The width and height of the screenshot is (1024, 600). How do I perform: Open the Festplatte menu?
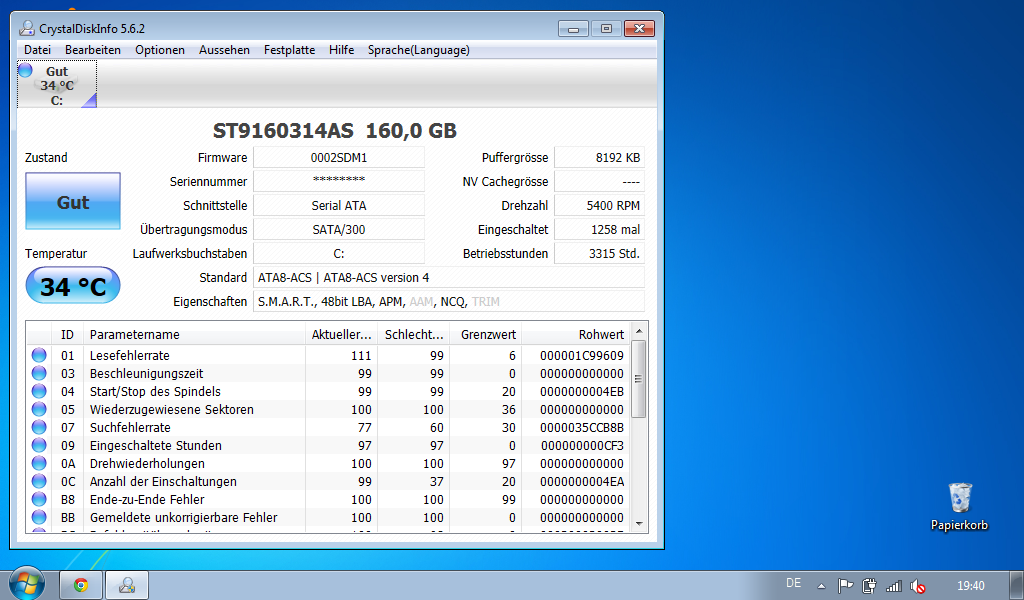pyautogui.click(x=289, y=50)
